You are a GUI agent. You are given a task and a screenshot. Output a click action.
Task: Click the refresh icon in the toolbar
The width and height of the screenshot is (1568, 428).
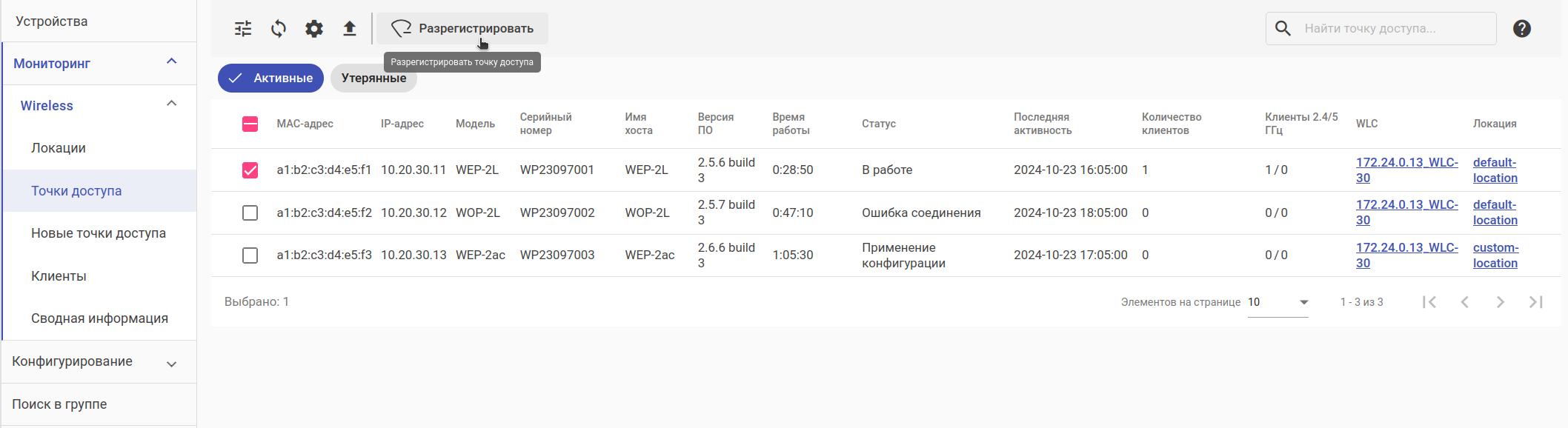pyautogui.click(x=279, y=29)
